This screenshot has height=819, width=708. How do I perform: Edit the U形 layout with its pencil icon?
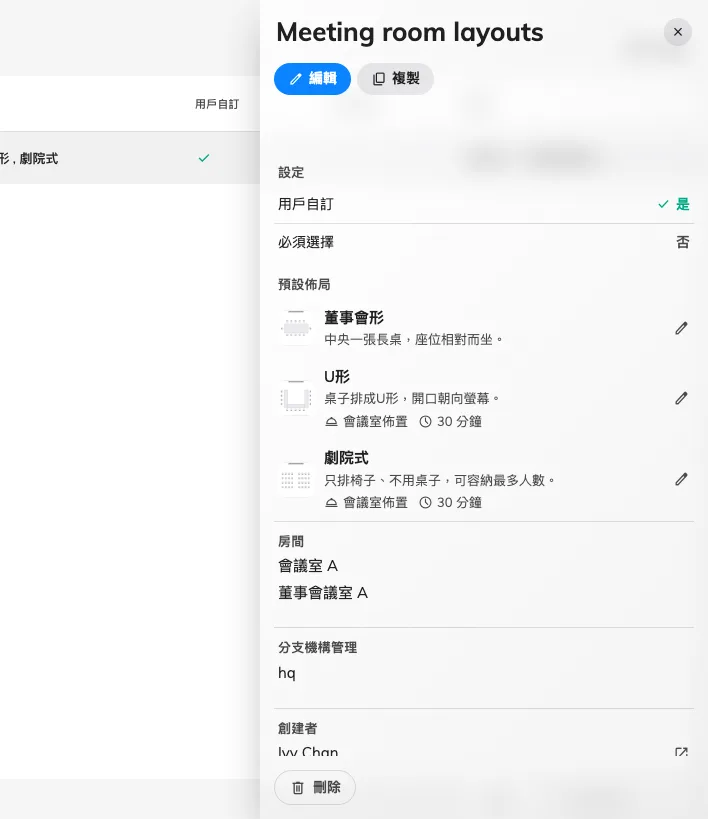coord(681,398)
